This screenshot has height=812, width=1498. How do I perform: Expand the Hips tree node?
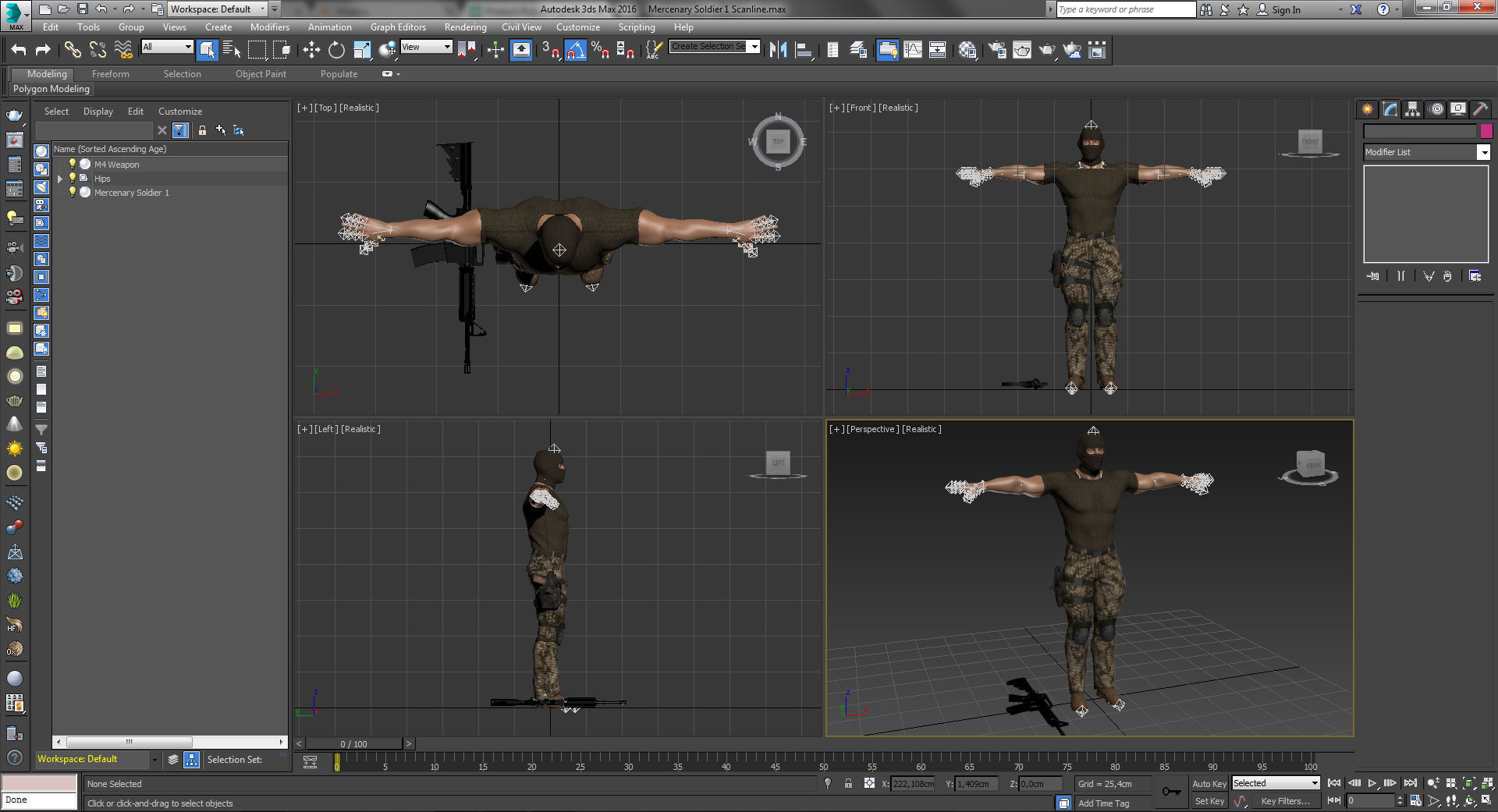60,179
